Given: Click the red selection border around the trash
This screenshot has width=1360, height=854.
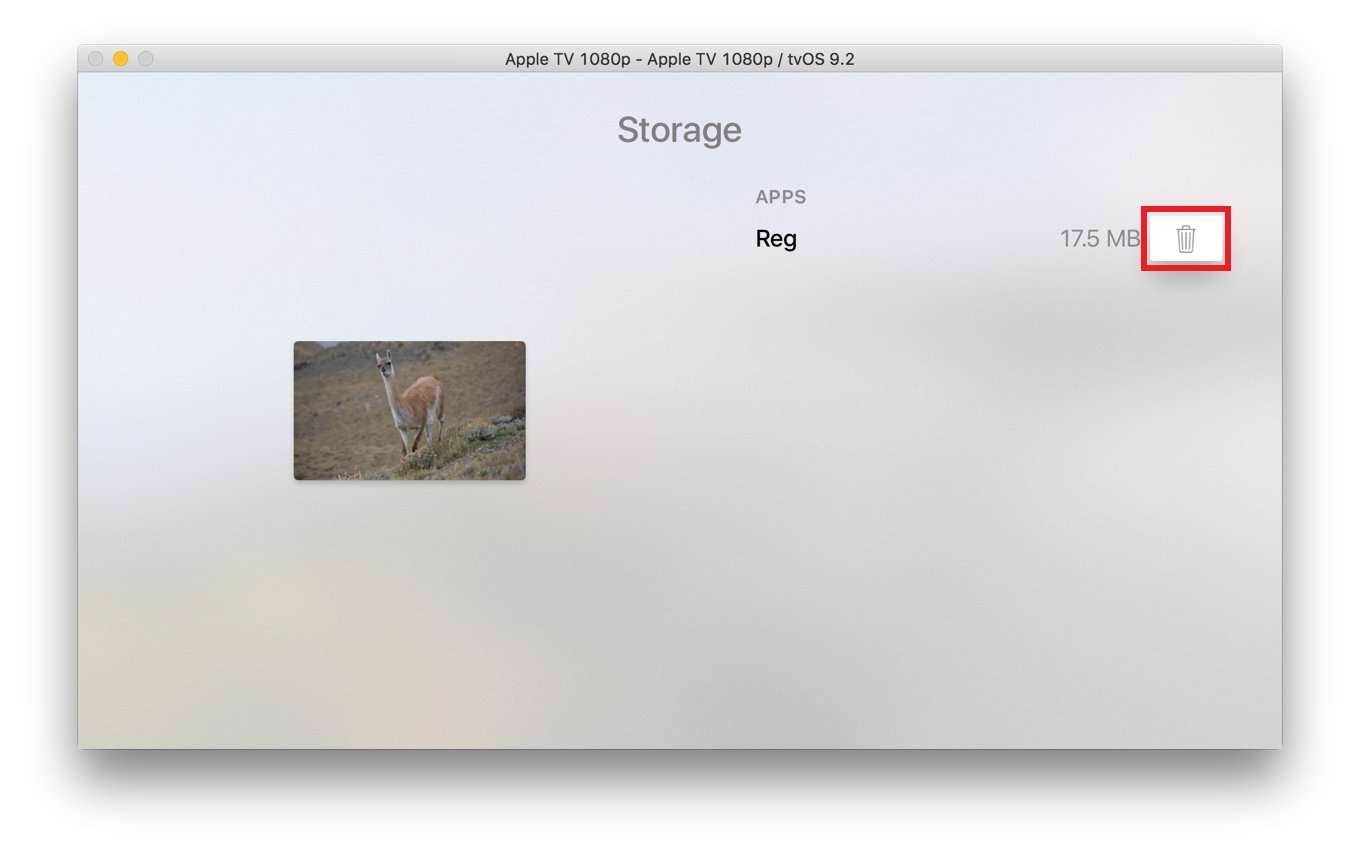Looking at the screenshot, I should [x=1186, y=211].
